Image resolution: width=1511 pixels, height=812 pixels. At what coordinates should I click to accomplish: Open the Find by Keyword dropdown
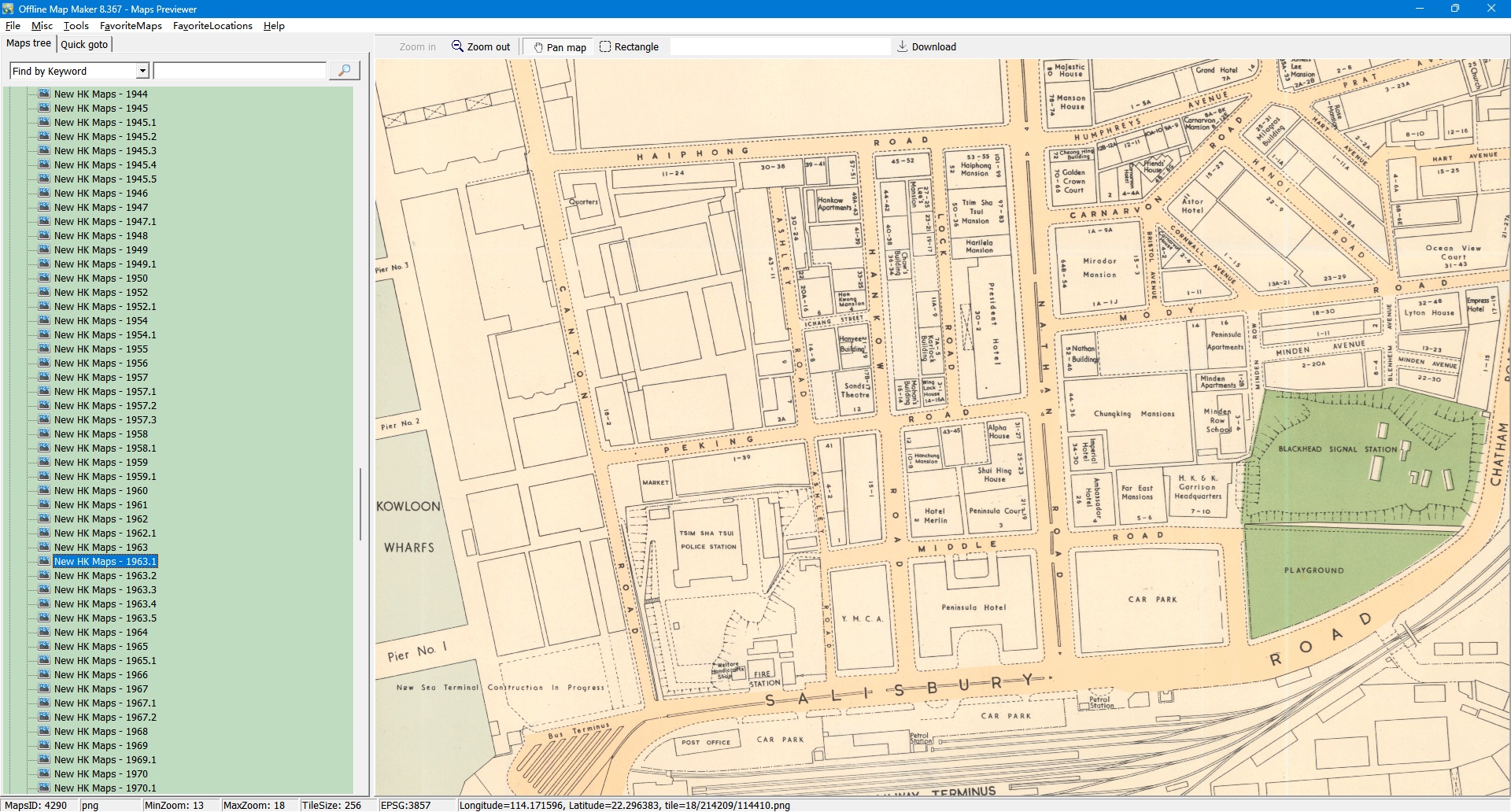click(142, 71)
